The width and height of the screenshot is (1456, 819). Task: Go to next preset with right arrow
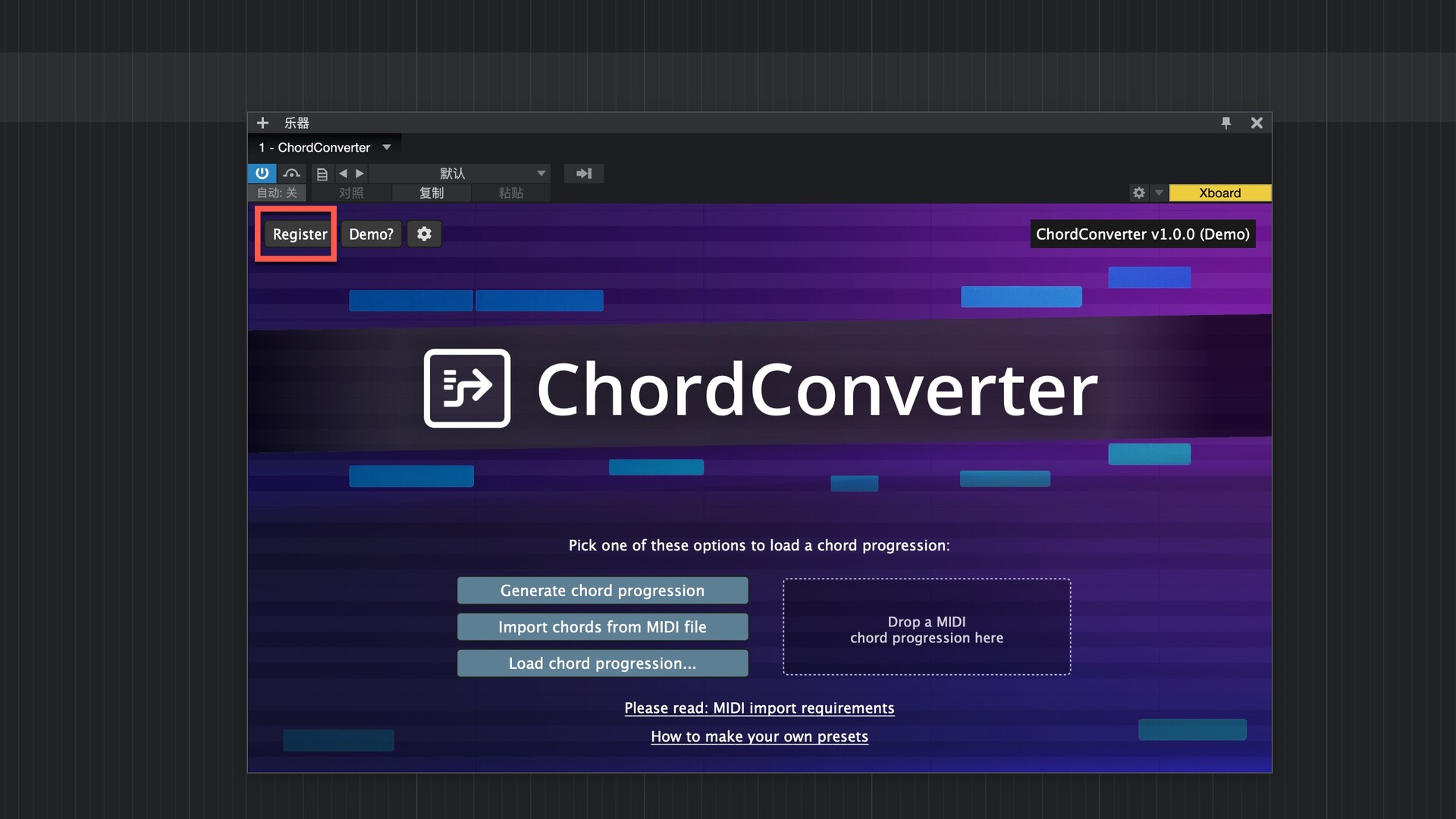[360, 174]
